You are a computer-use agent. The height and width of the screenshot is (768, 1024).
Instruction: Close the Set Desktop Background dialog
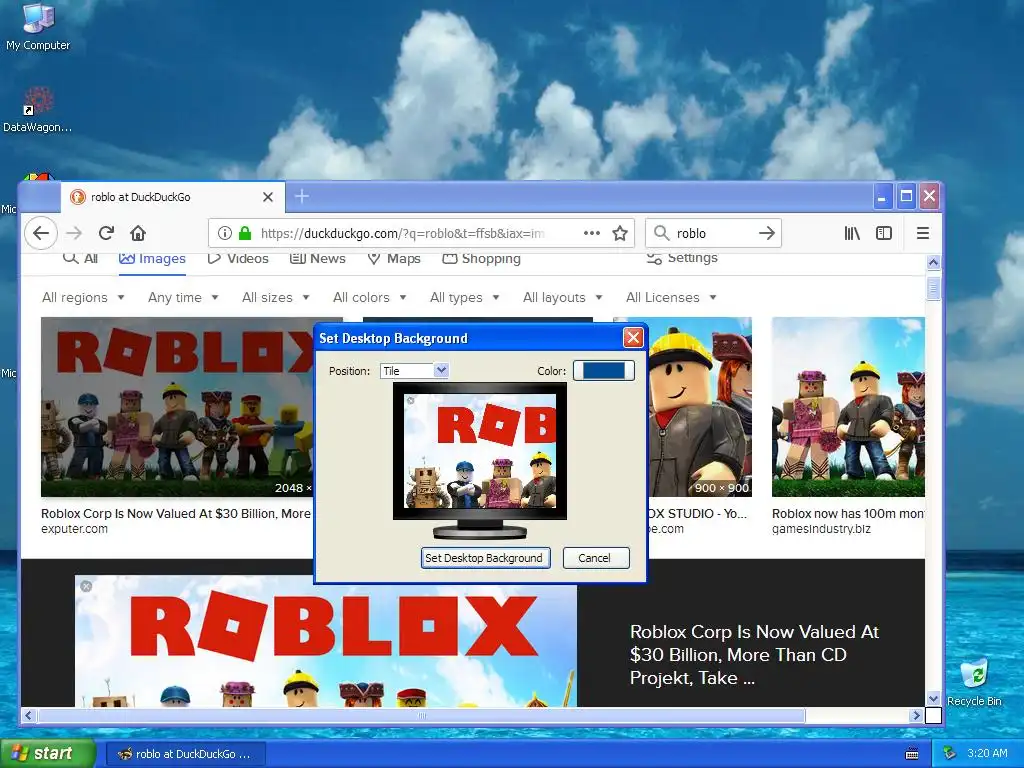(x=633, y=338)
